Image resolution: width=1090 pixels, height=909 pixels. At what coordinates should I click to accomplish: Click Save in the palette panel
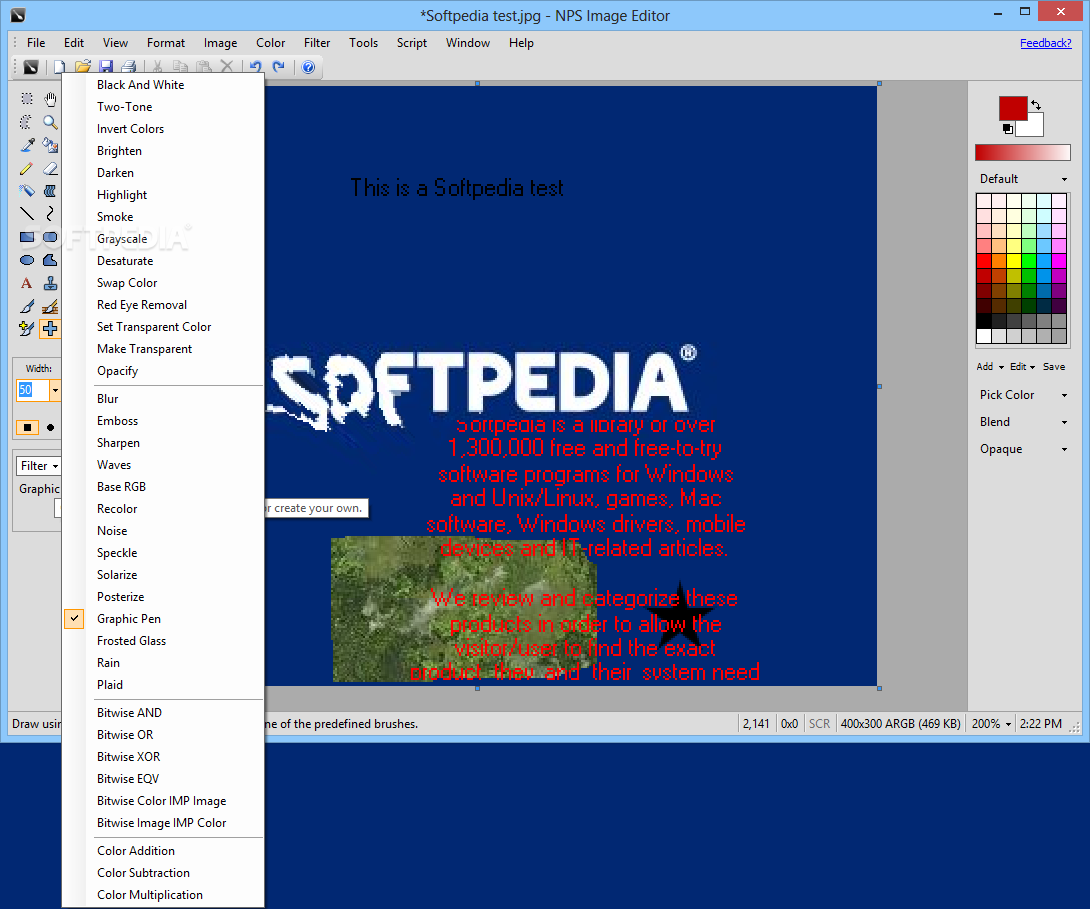[1054, 366]
